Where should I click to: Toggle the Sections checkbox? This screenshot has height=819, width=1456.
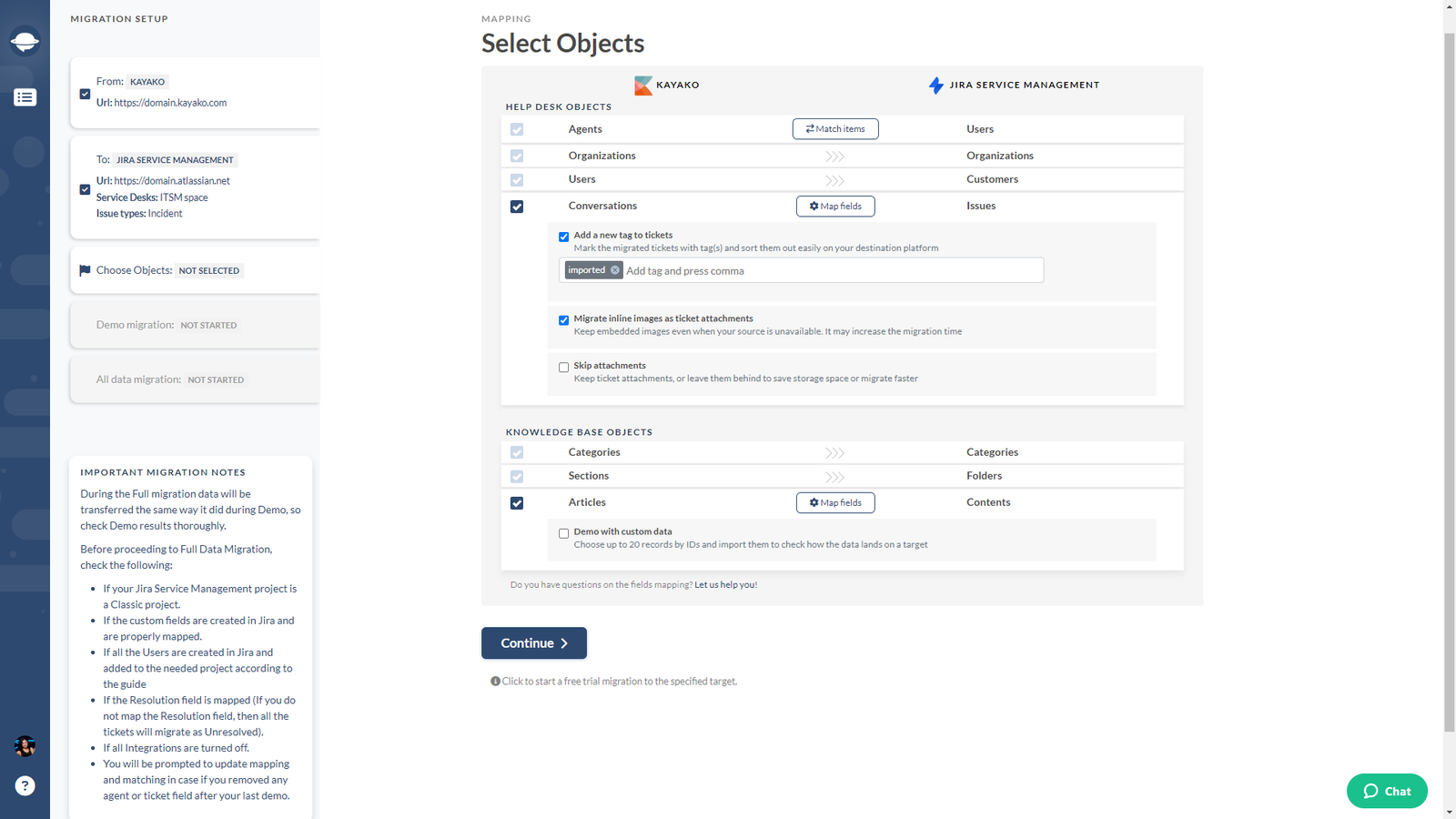tap(517, 477)
